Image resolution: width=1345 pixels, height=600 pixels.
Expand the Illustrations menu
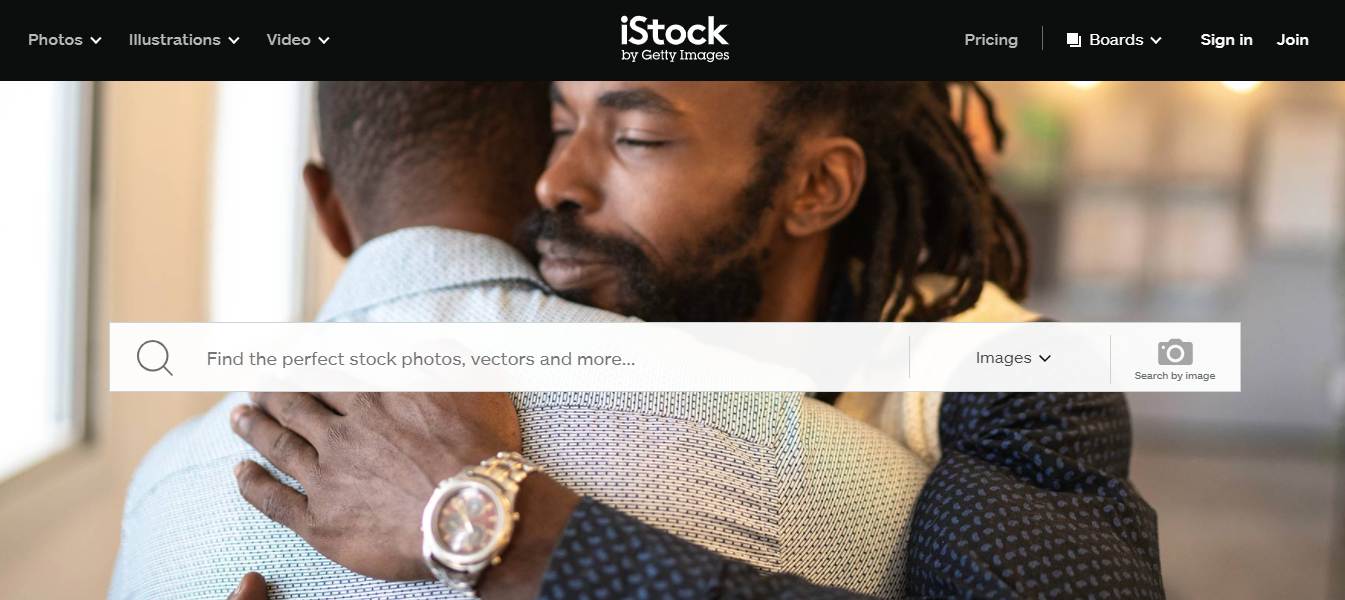coord(184,40)
